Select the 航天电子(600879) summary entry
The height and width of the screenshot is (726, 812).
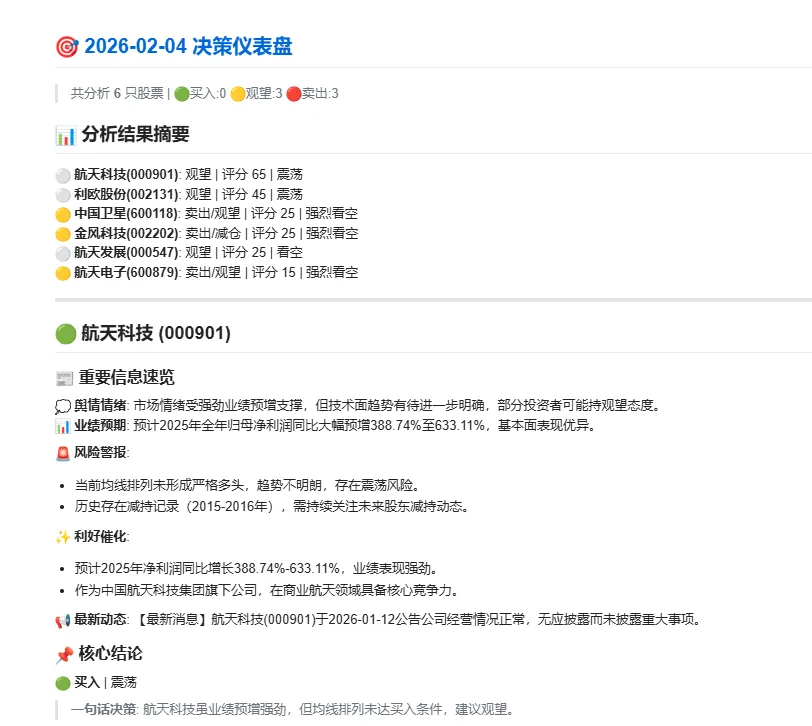[216, 272]
